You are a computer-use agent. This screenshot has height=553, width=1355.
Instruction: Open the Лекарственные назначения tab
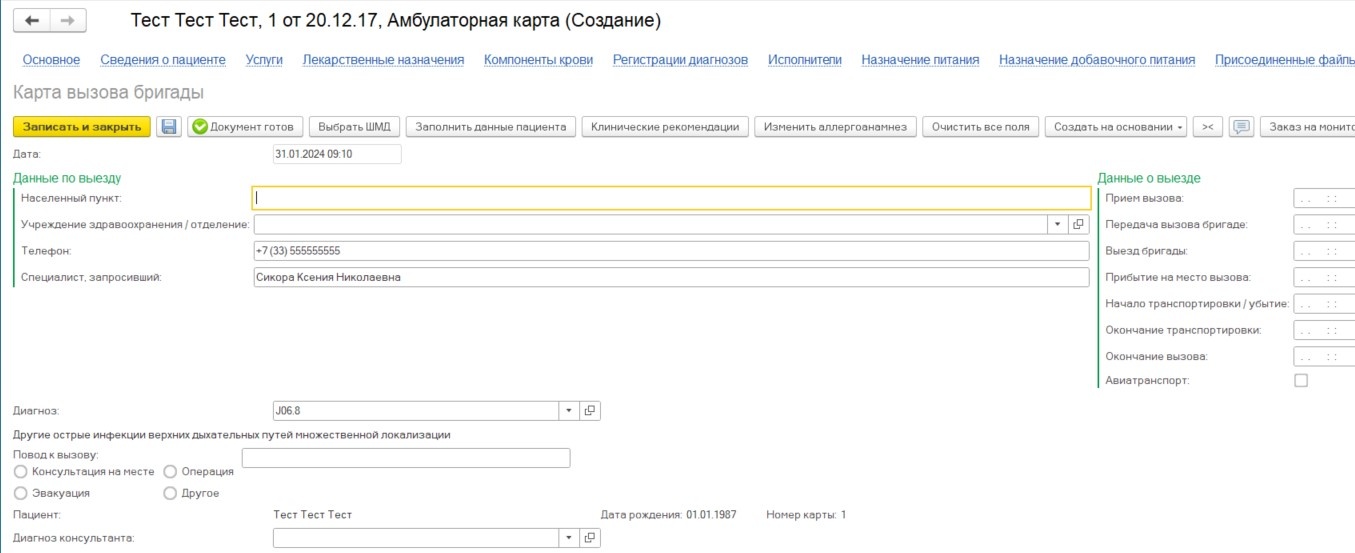(383, 60)
